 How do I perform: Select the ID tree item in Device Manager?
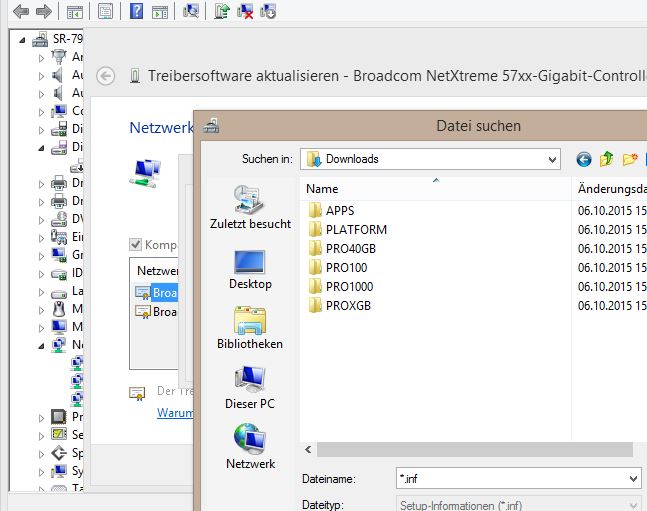click(x=67, y=273)
